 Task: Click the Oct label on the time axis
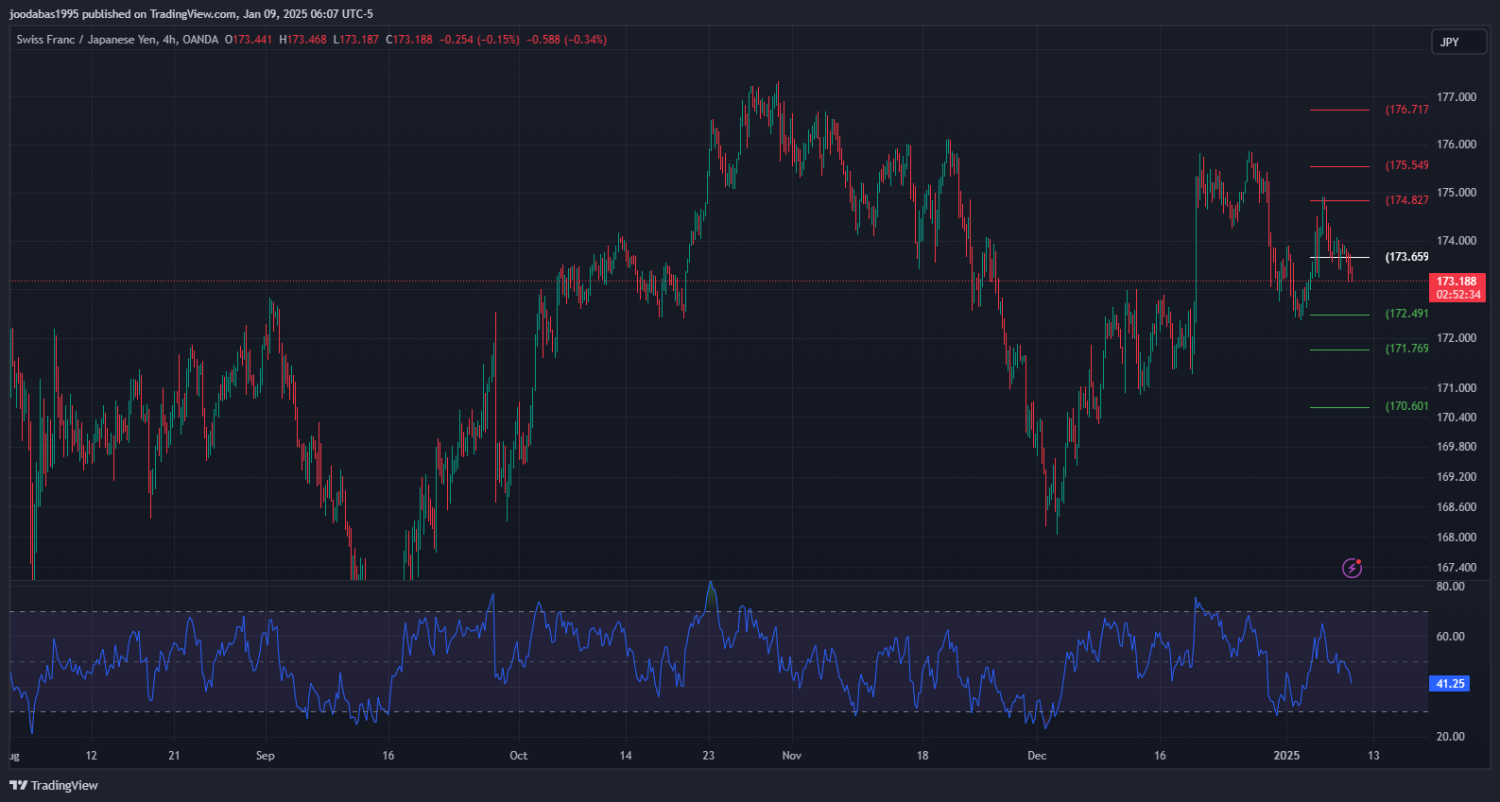coord(517,755)
